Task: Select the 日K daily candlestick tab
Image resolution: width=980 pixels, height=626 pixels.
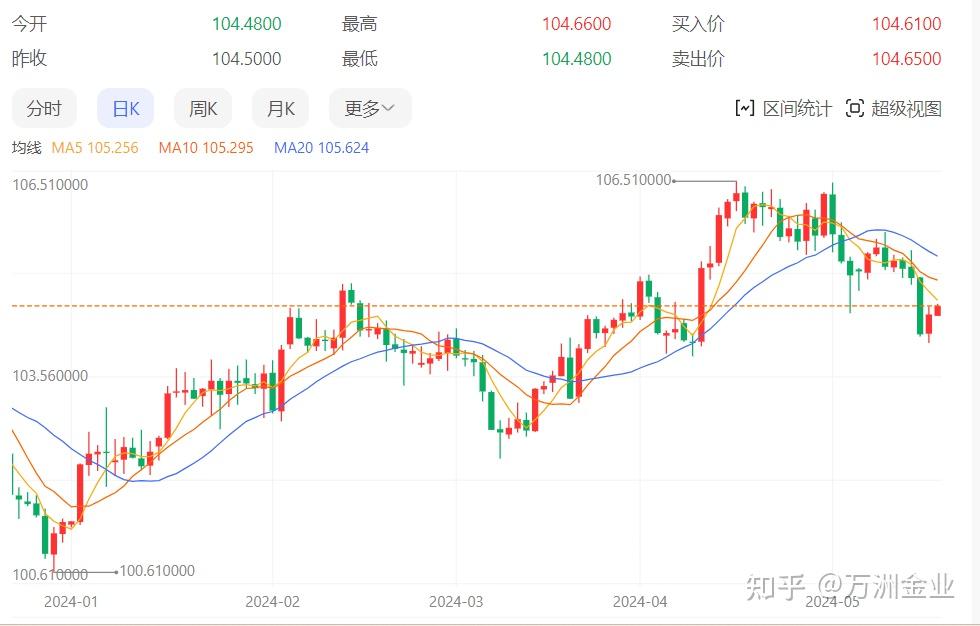Action: (x=126, y=109)
